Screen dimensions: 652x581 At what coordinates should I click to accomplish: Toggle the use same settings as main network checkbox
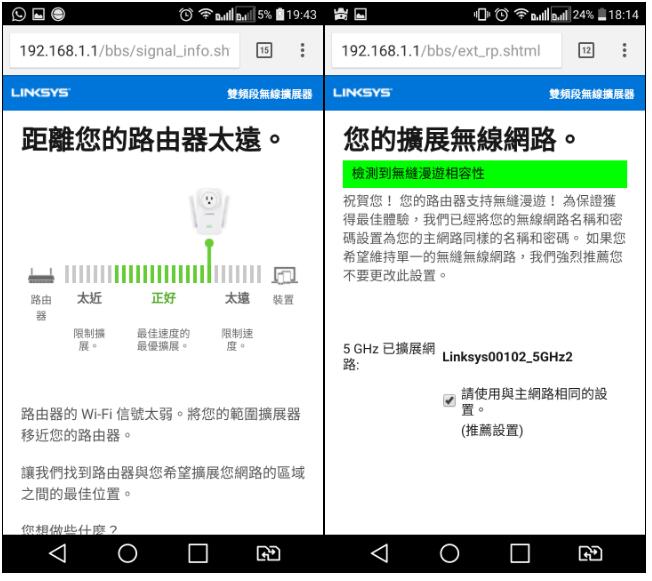(451, 402)
